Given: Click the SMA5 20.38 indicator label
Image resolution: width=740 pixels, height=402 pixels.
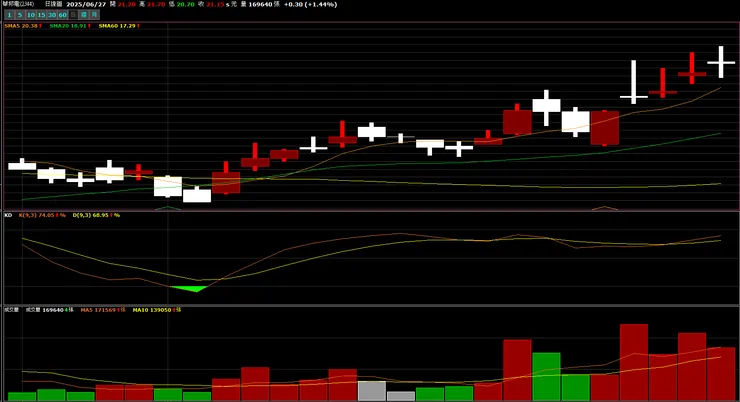Looking at the screenshot, I should (x=23, y=26).
